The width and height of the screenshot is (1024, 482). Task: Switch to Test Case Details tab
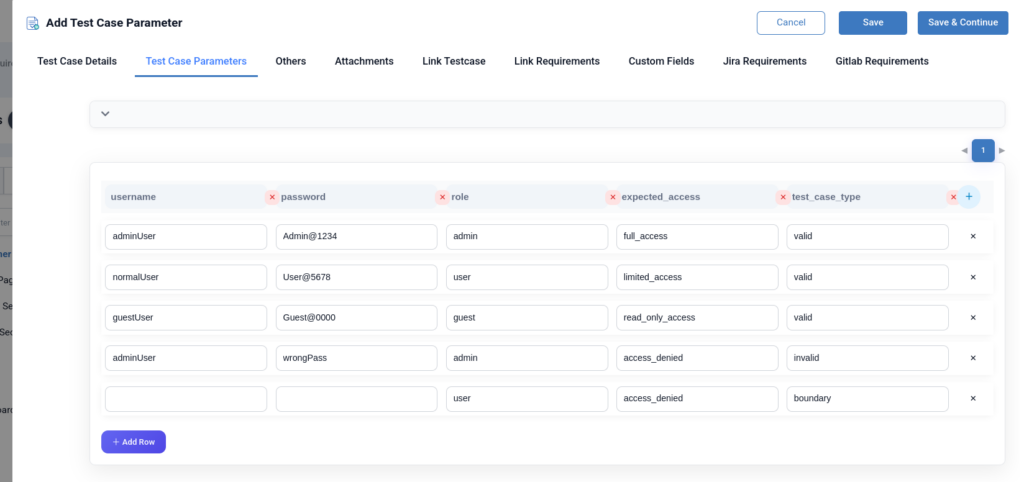[x=77, y=61]
